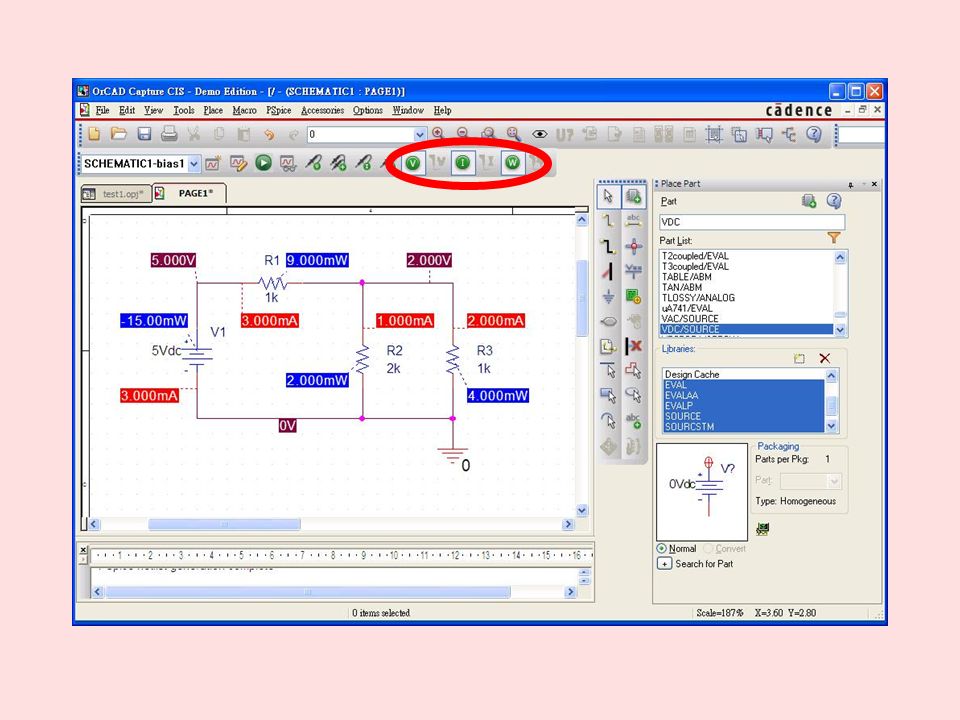The image size is (960, 720).
Task: Remove the selected library with red X
Action: click(x=825, y=358)
